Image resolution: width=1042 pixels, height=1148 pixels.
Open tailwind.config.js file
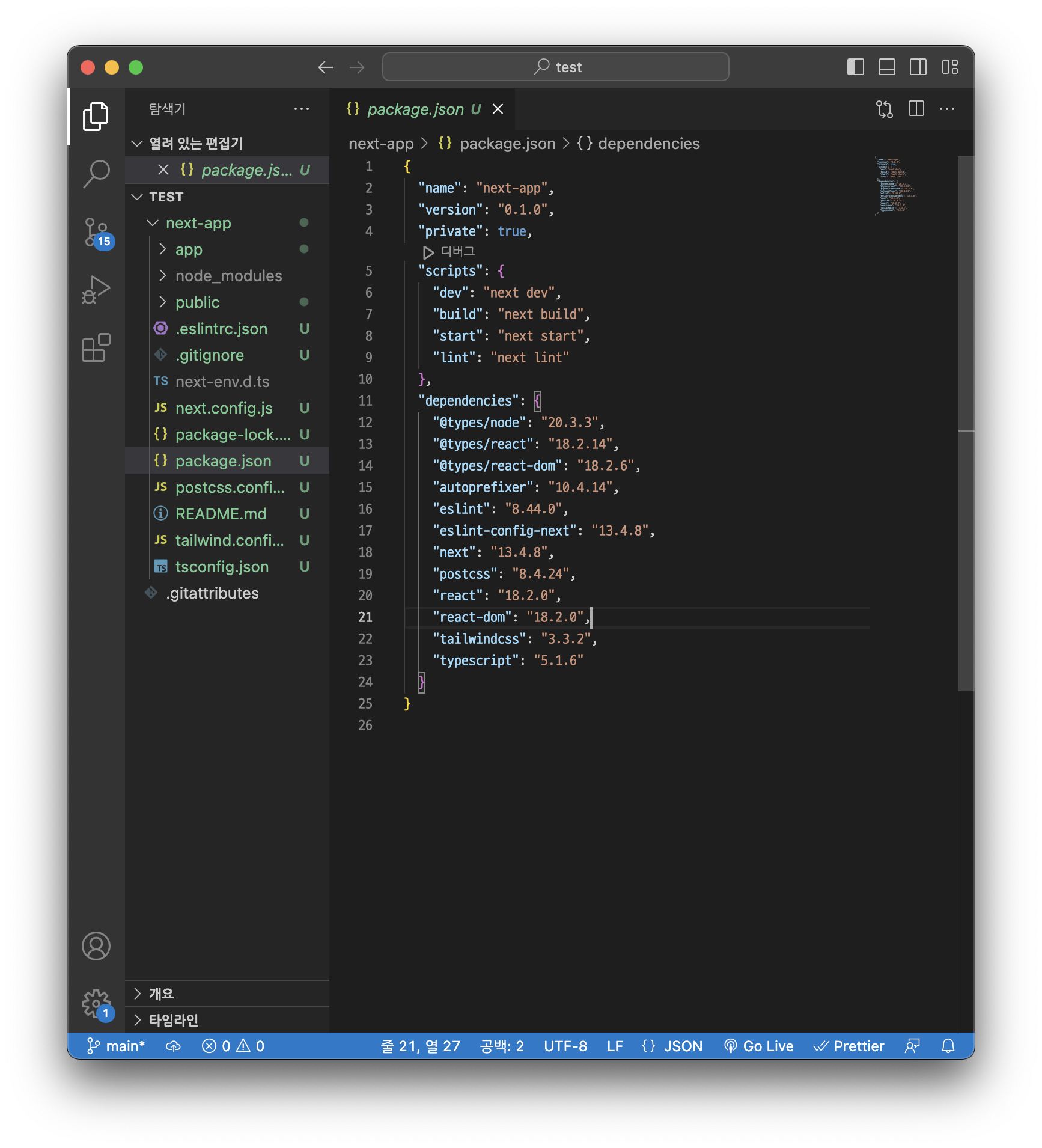pos(227,540)
